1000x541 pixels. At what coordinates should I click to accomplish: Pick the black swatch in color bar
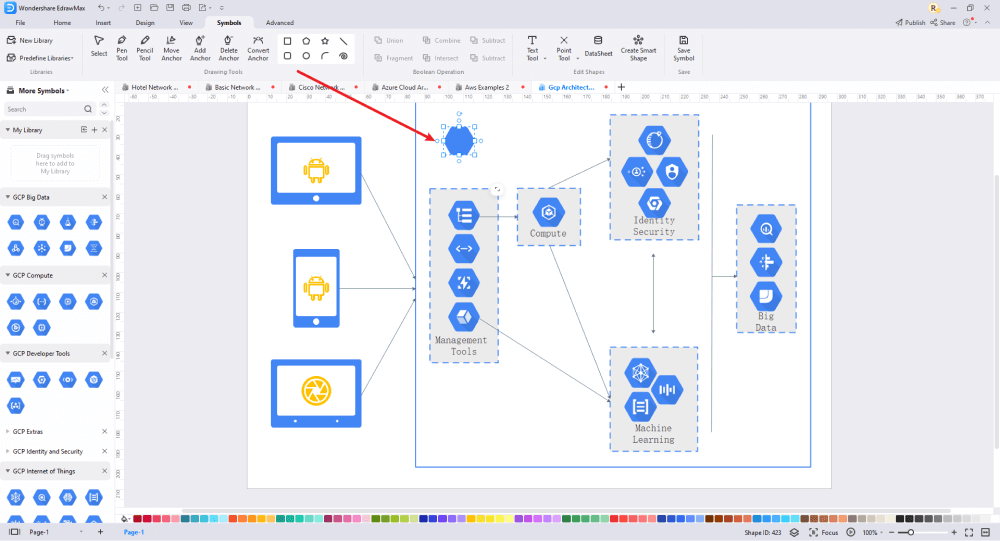(899, 519)
